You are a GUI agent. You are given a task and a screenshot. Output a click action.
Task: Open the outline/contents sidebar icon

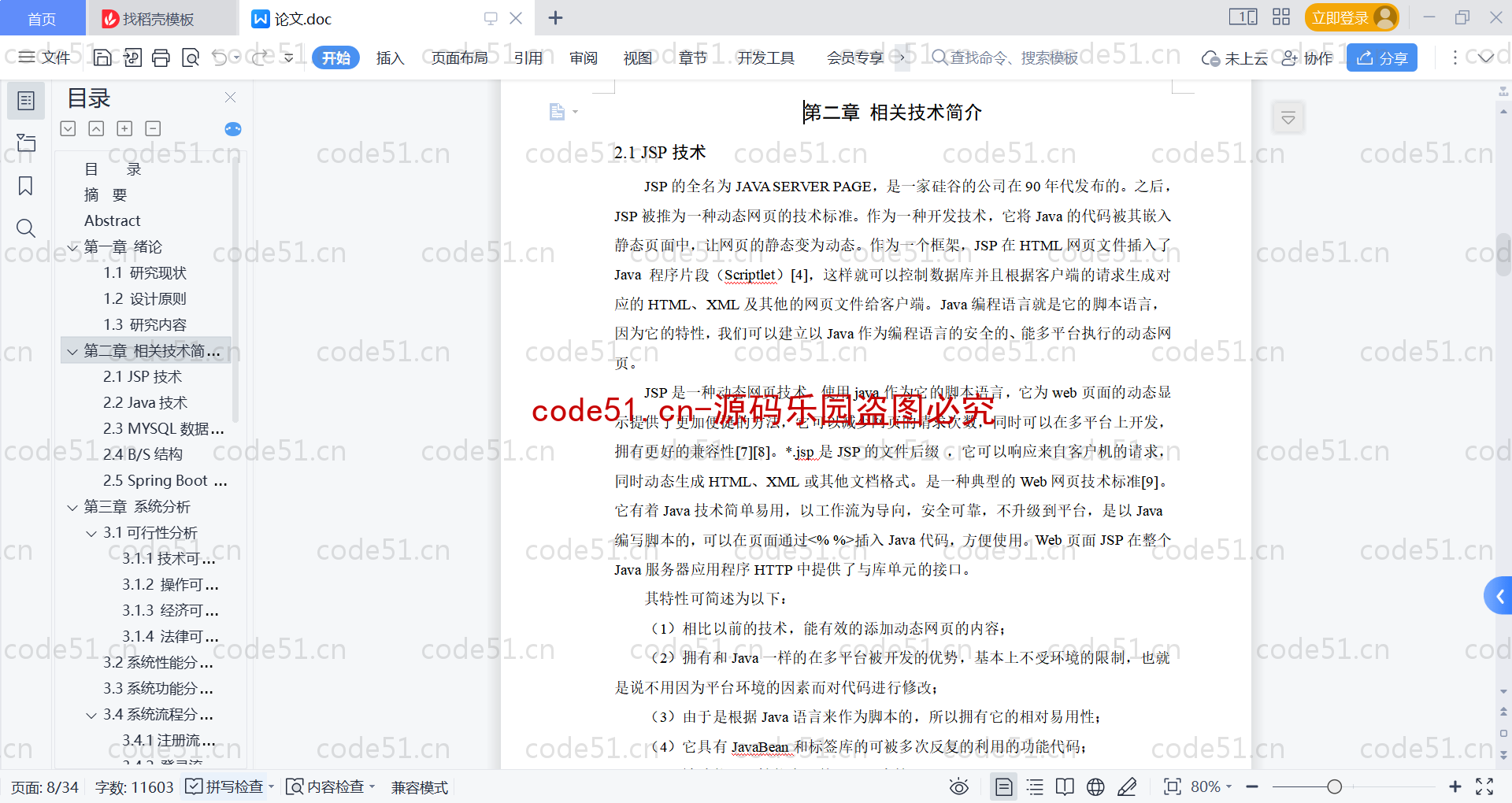[x=26, y=101]
